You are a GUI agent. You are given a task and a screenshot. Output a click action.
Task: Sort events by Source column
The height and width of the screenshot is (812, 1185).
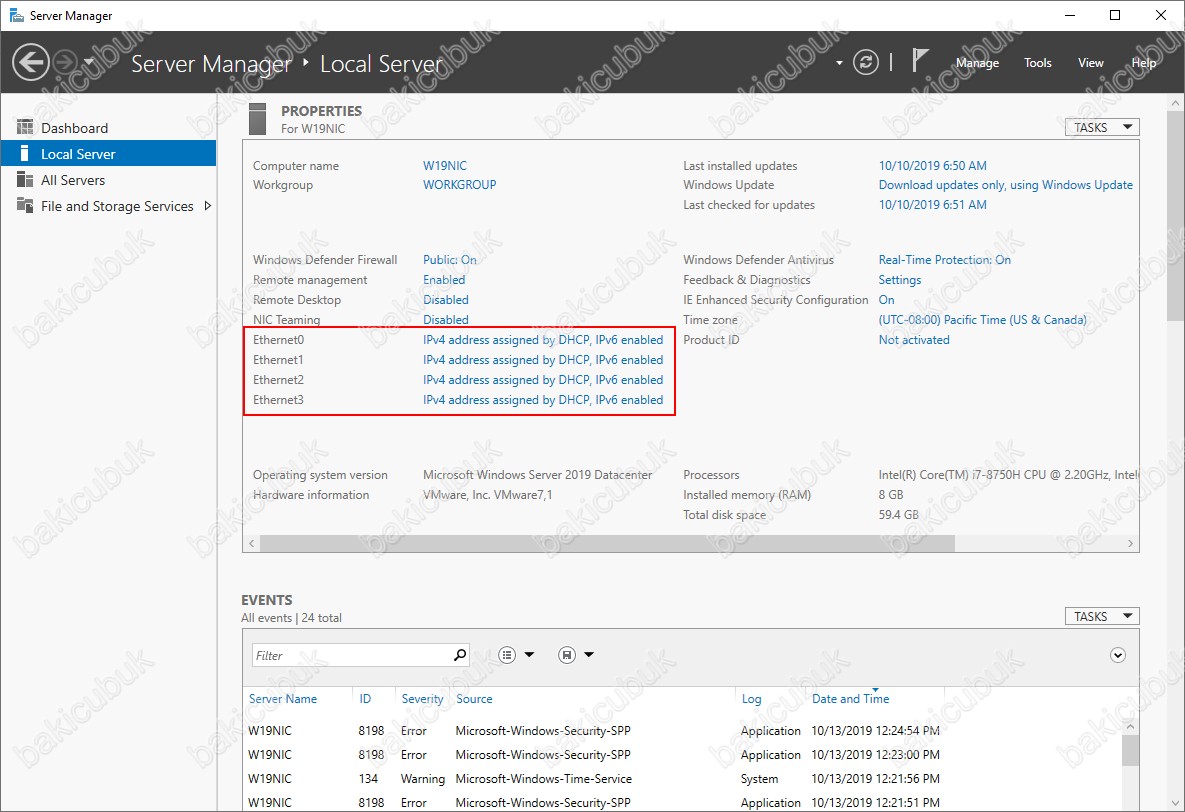point(474,699)
